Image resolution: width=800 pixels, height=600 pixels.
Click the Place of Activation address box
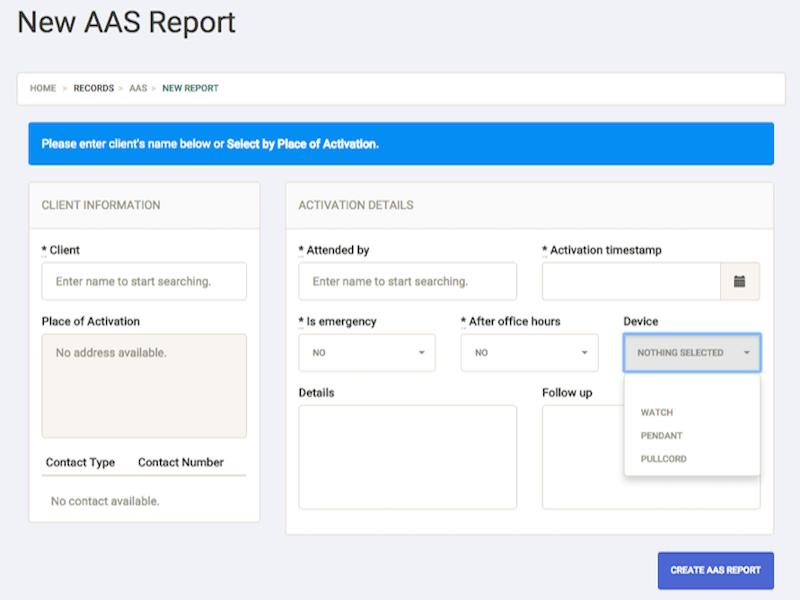[144, 386]
